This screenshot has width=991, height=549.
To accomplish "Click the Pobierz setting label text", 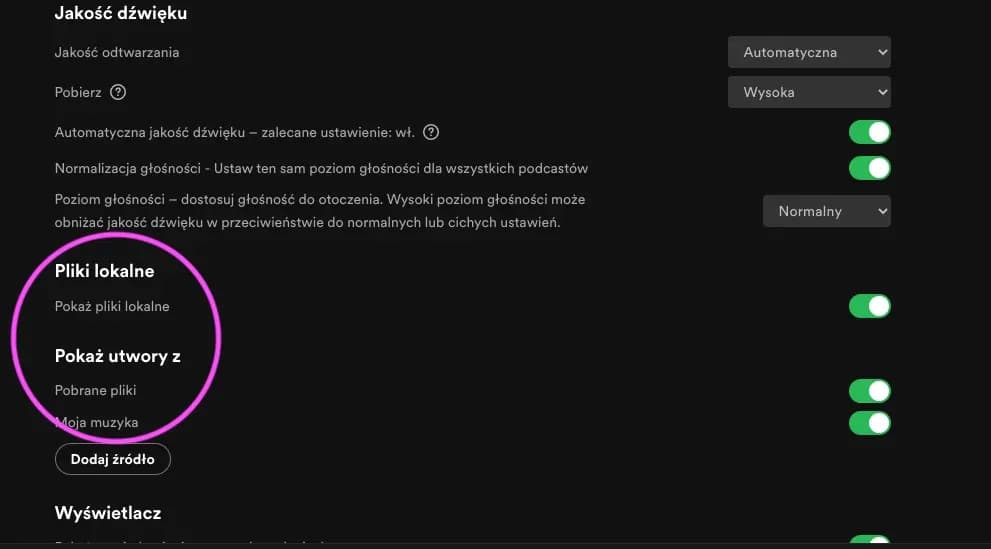I will click(x=78, y=92).
